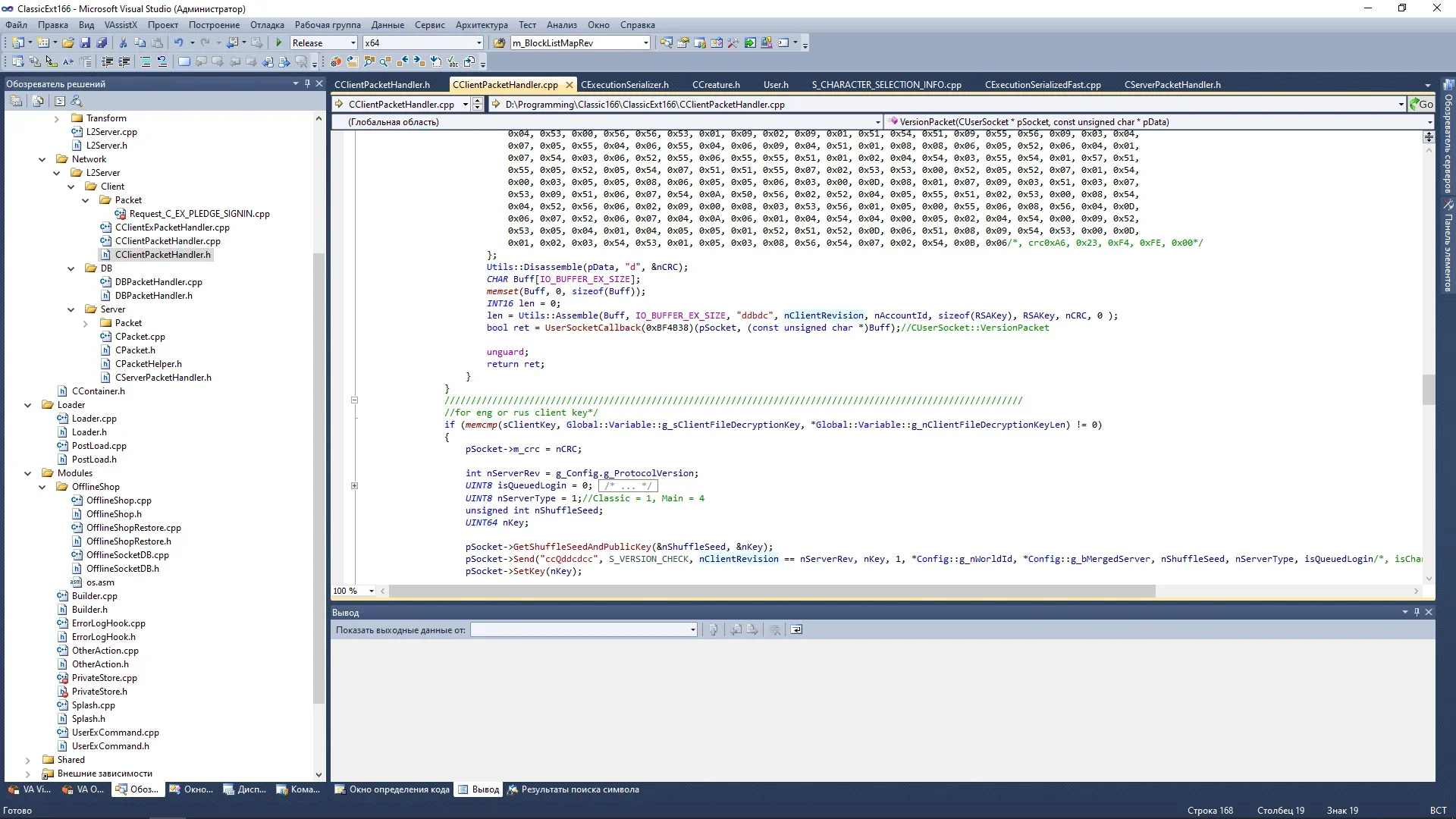The height and width of the screenshot is (819, 1456).
Task: Open the m_BlockListMapRev search combo box
Action: (580, 43)
